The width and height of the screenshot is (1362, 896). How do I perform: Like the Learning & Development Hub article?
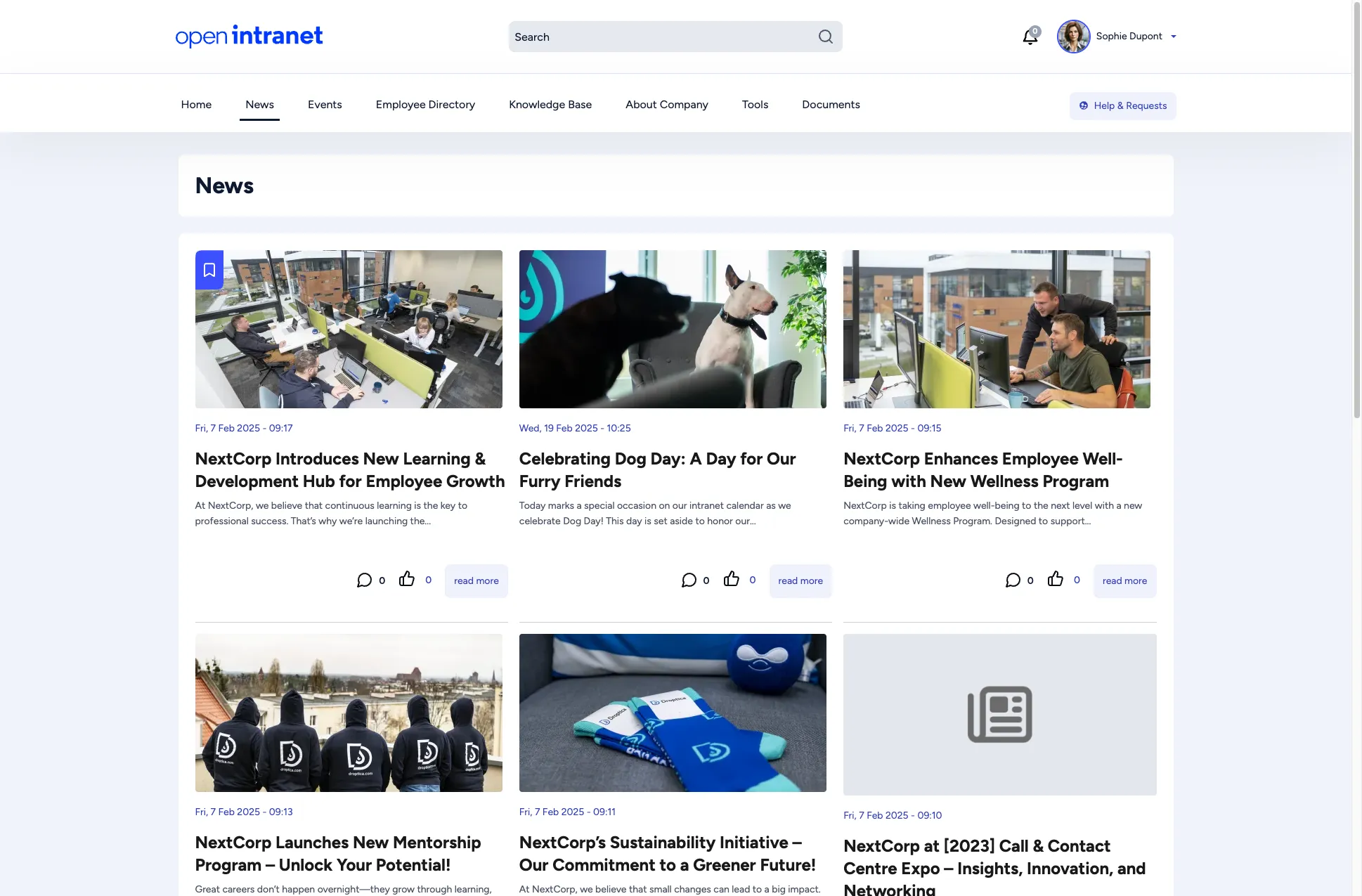tap(407, 578)
